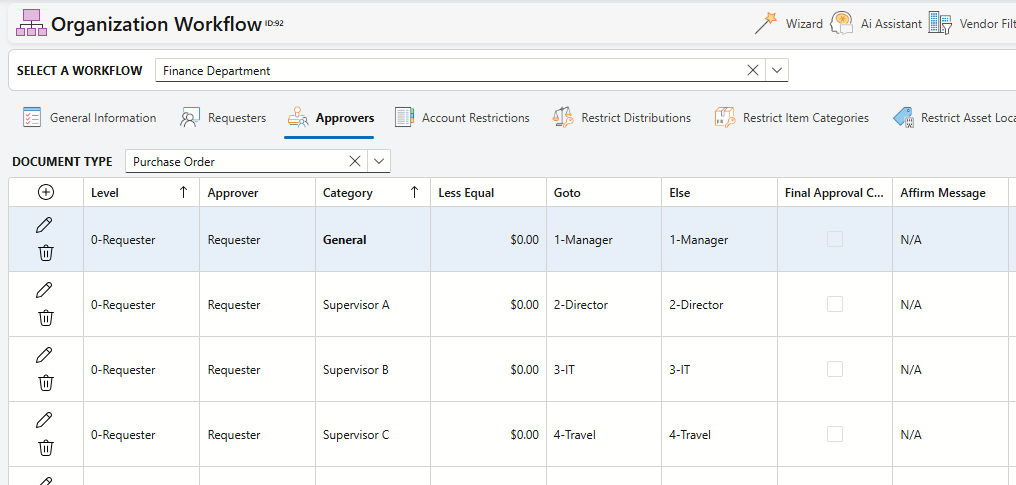Click the add row plus icon
The width and height of the screenshot is (1016, 485).
pyautogui.click(x=46, y=193)
